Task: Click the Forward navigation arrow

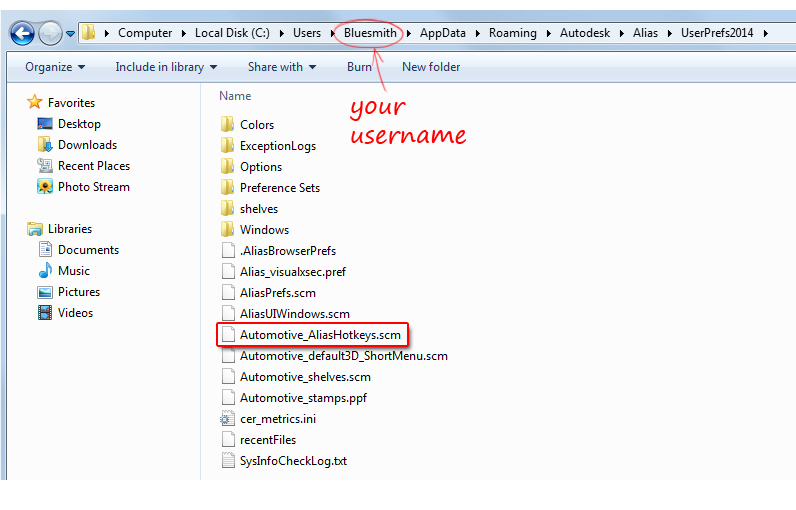Action: (x=50, y=33)
